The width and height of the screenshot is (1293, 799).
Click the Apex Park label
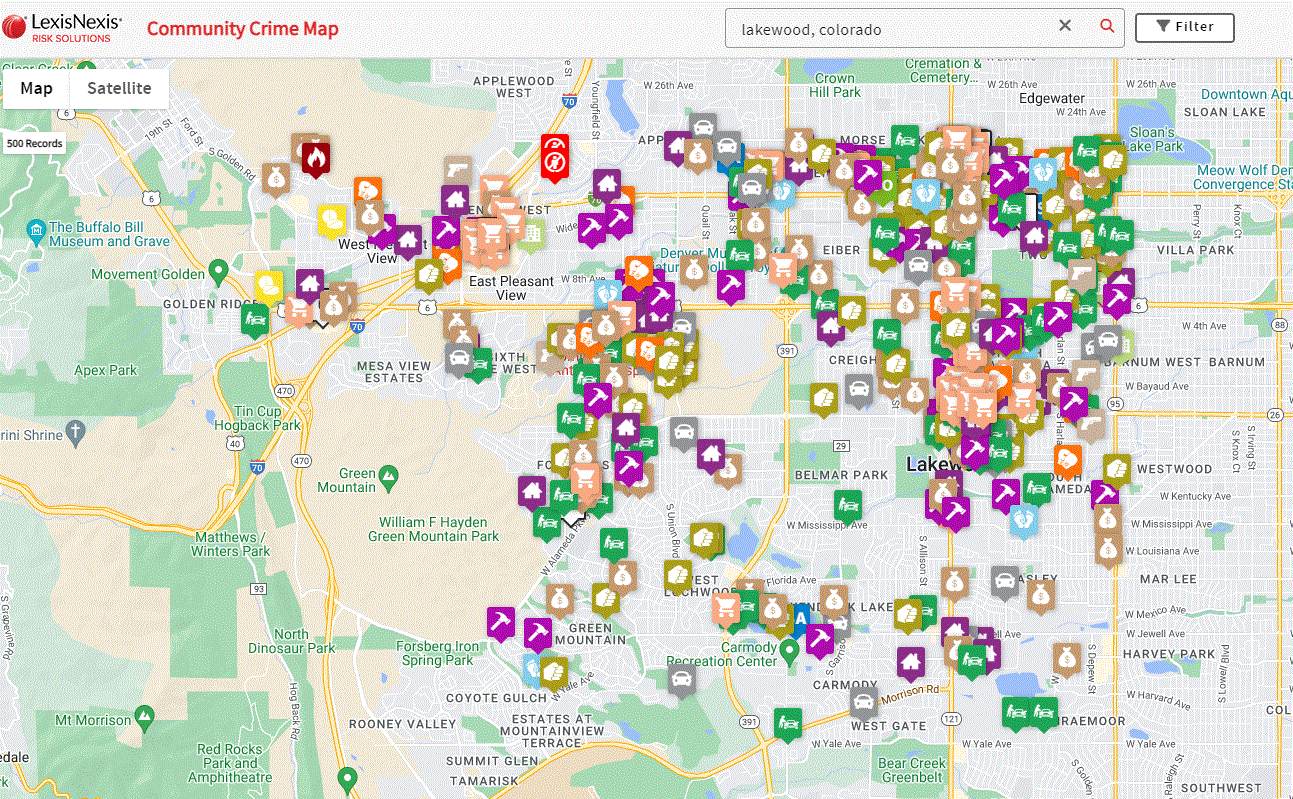(106, 370)
